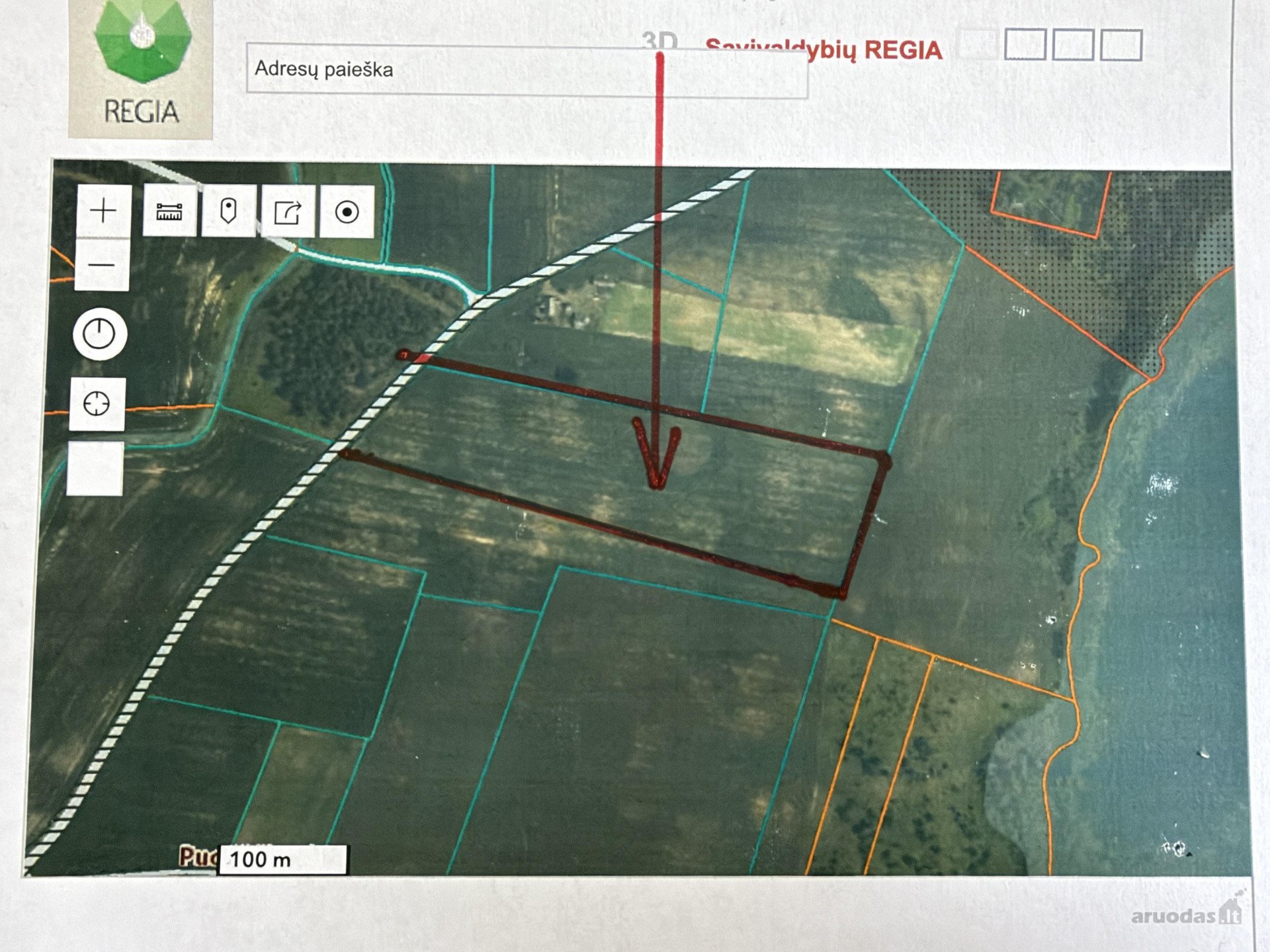Image resolution: width=1270 pixels, height=952 pixels.
Task: Zoom in with the plus button
Action: [104, 211]
